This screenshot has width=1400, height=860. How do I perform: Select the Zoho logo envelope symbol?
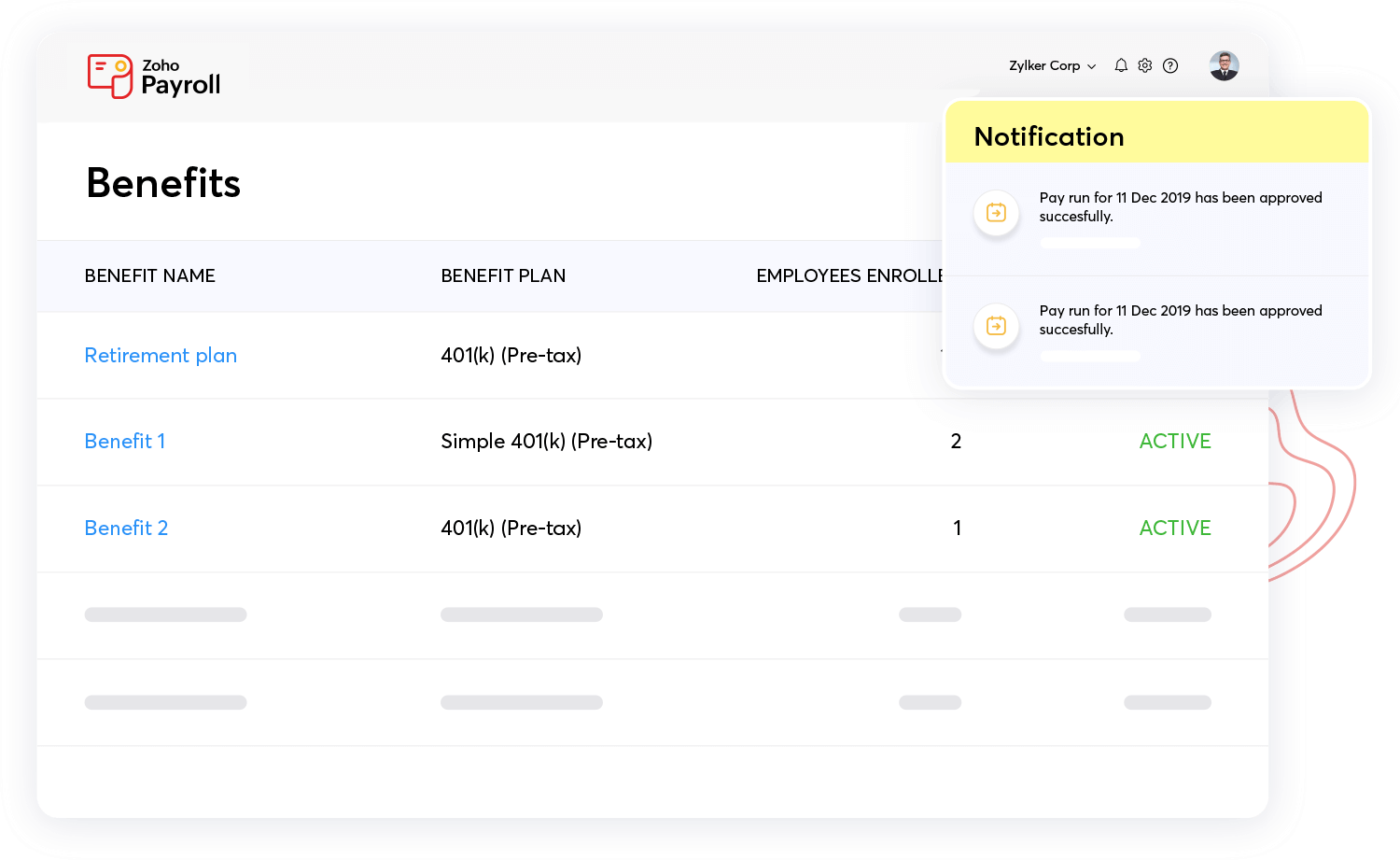click(110, 75)
